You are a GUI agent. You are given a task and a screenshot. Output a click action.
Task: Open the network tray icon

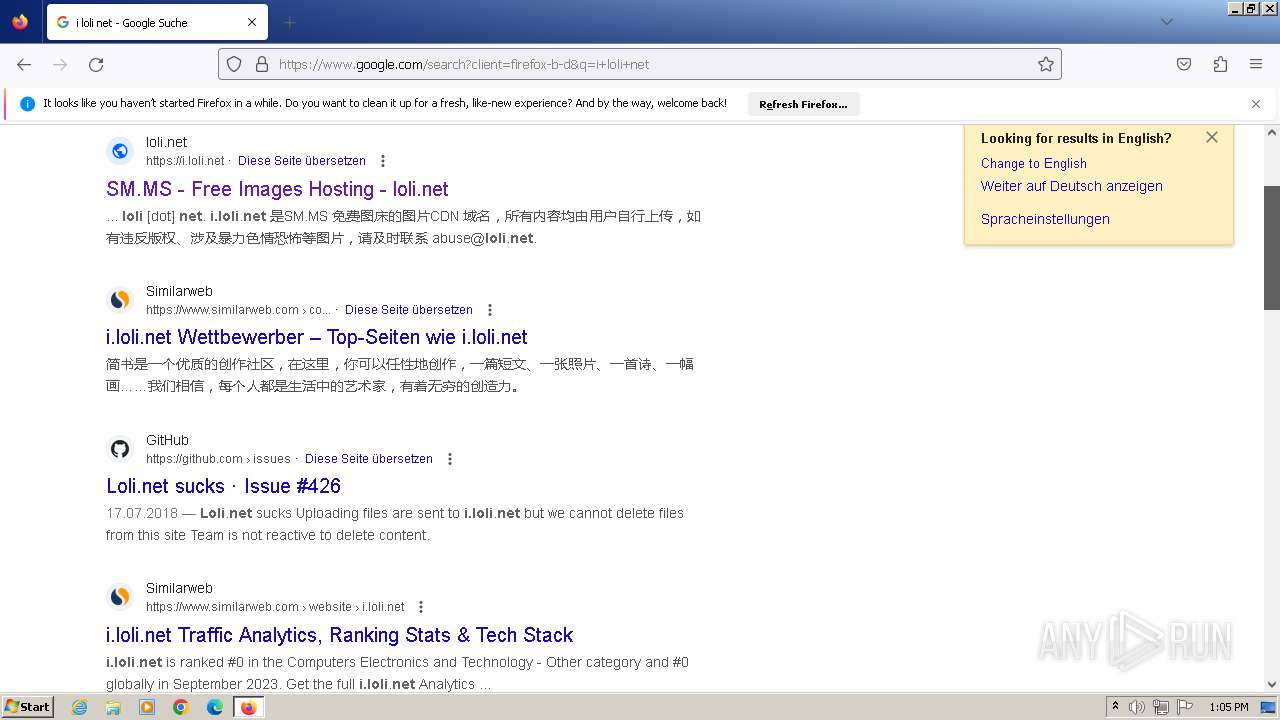point(1161,707)
